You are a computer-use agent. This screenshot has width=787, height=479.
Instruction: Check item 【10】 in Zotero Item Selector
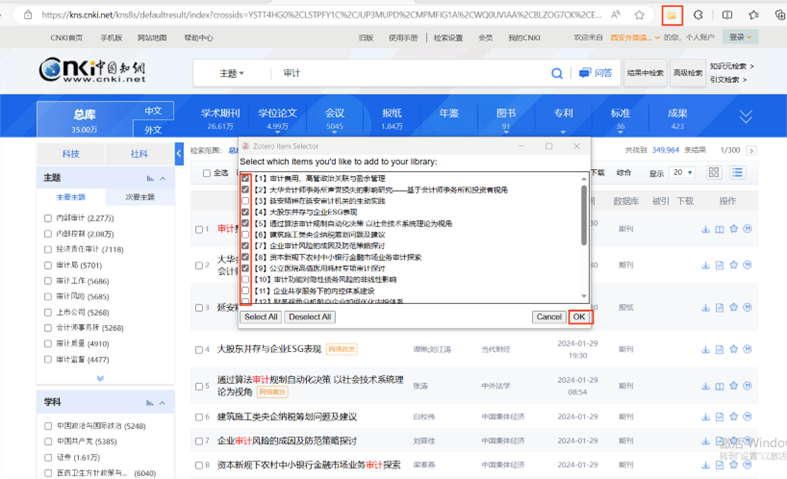click(245, 279)
